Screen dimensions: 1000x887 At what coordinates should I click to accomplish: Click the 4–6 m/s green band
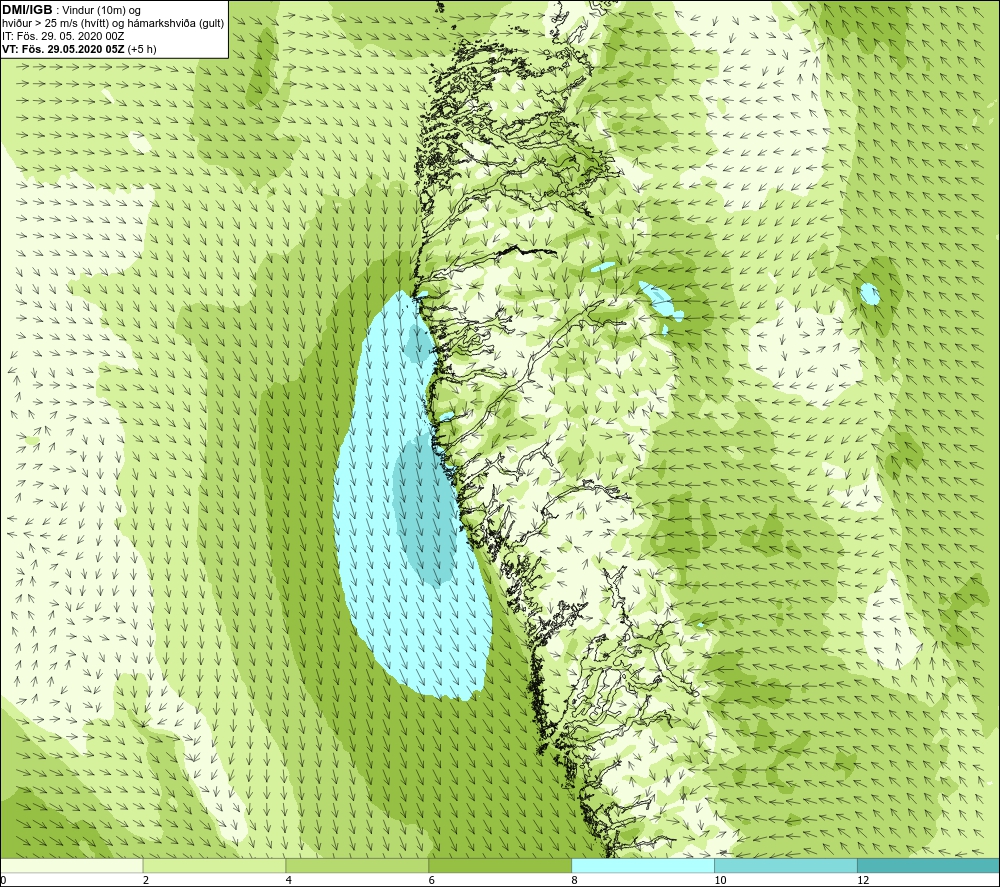click(x=357, y=865)
